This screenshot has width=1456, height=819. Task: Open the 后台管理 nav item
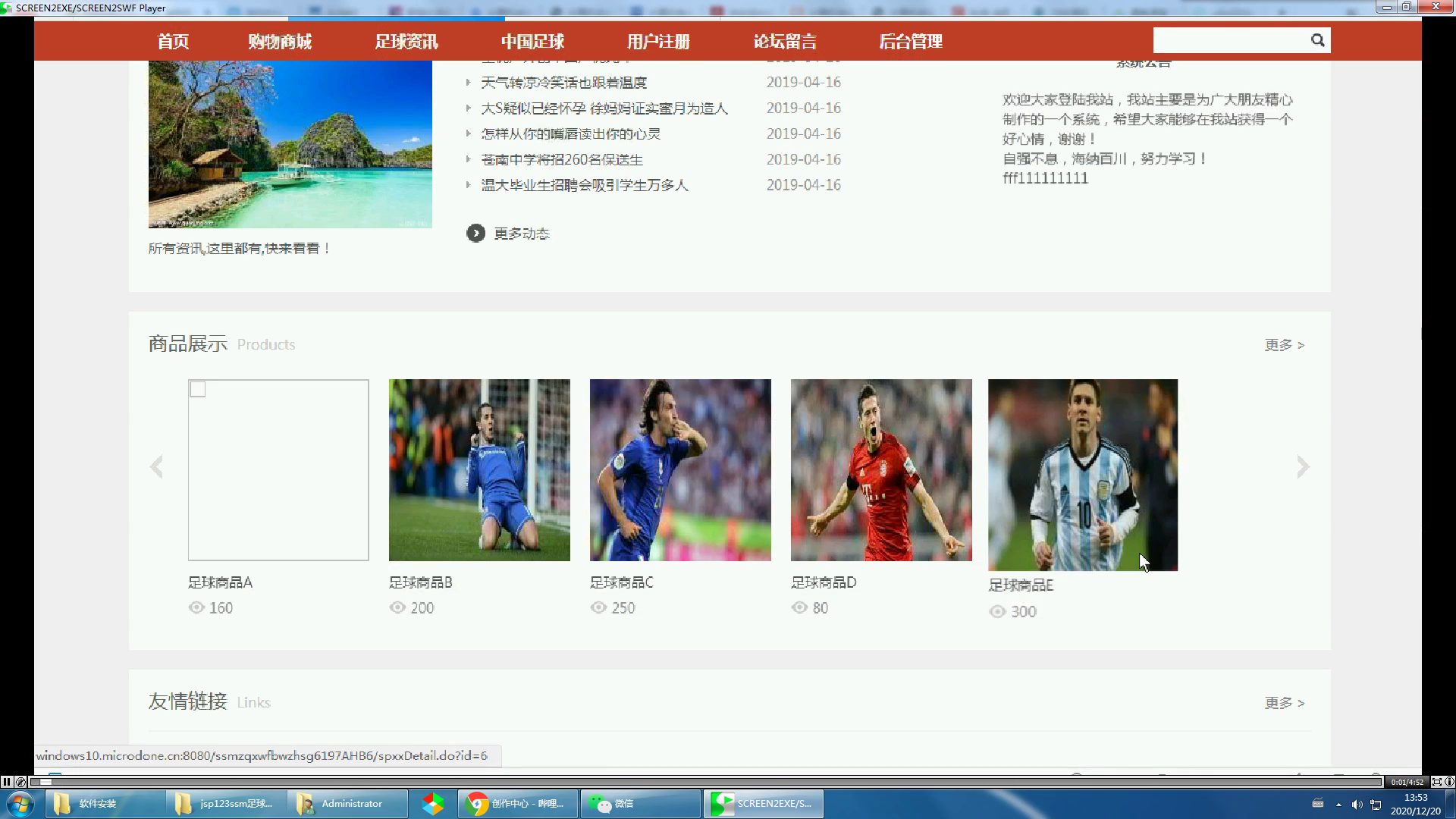911,42
